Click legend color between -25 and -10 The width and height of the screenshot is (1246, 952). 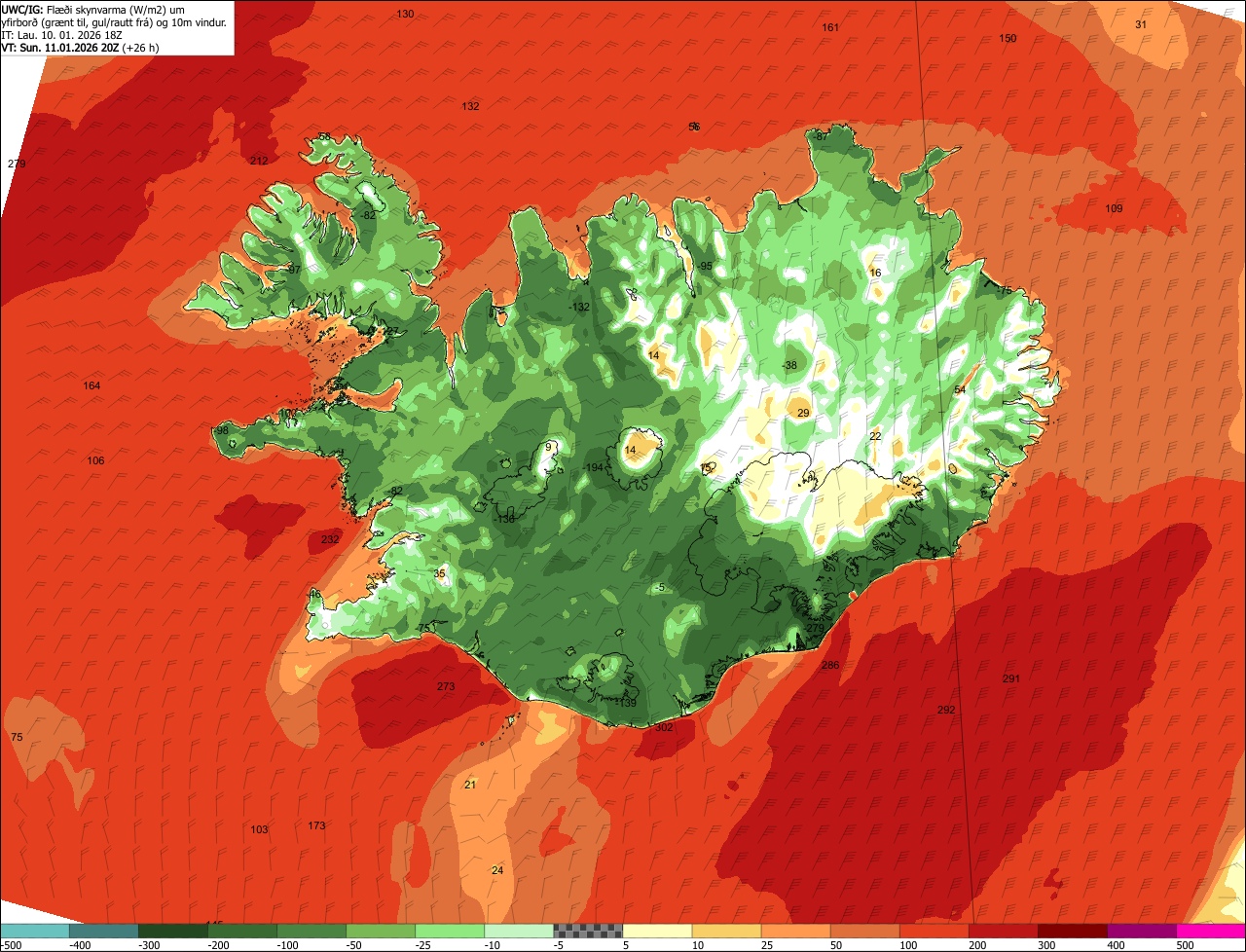click(450, 931)
